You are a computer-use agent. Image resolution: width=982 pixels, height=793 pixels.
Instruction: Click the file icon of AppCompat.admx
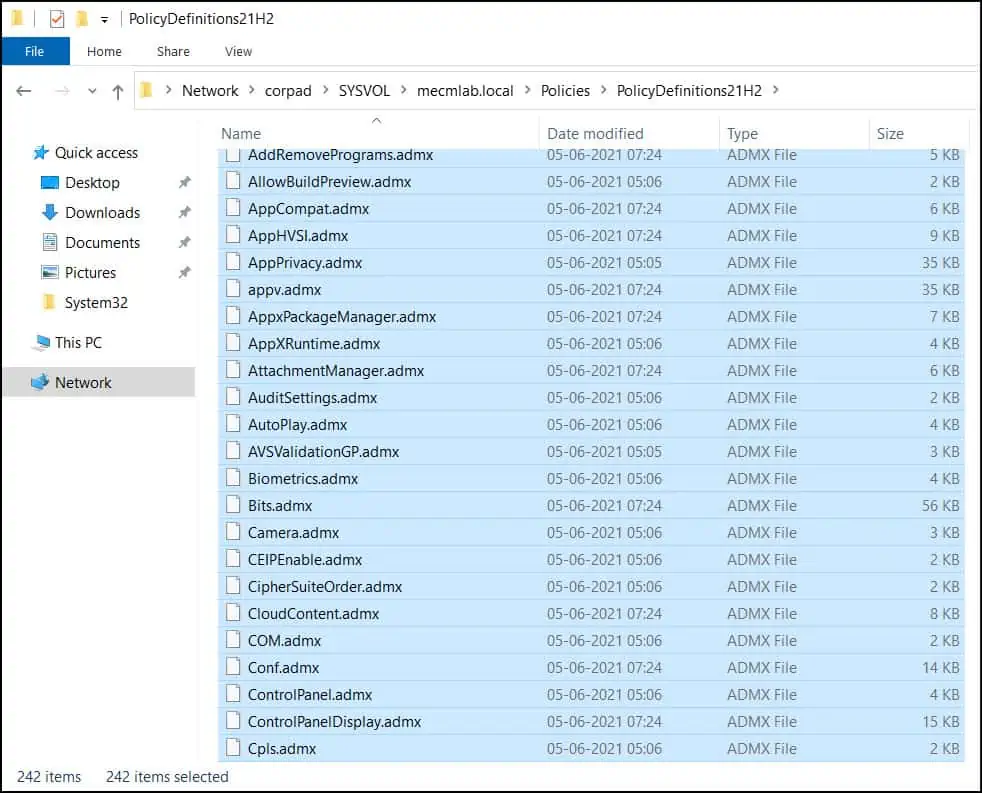[x=233, y=208]
